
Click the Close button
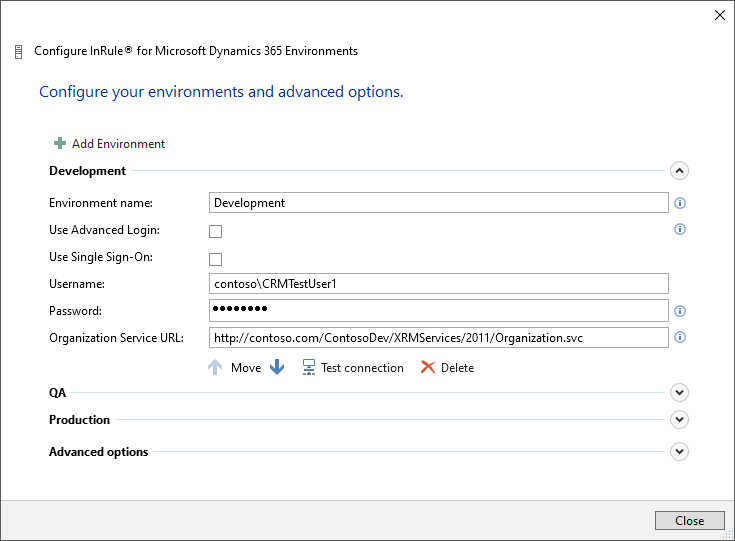[690, 520]
